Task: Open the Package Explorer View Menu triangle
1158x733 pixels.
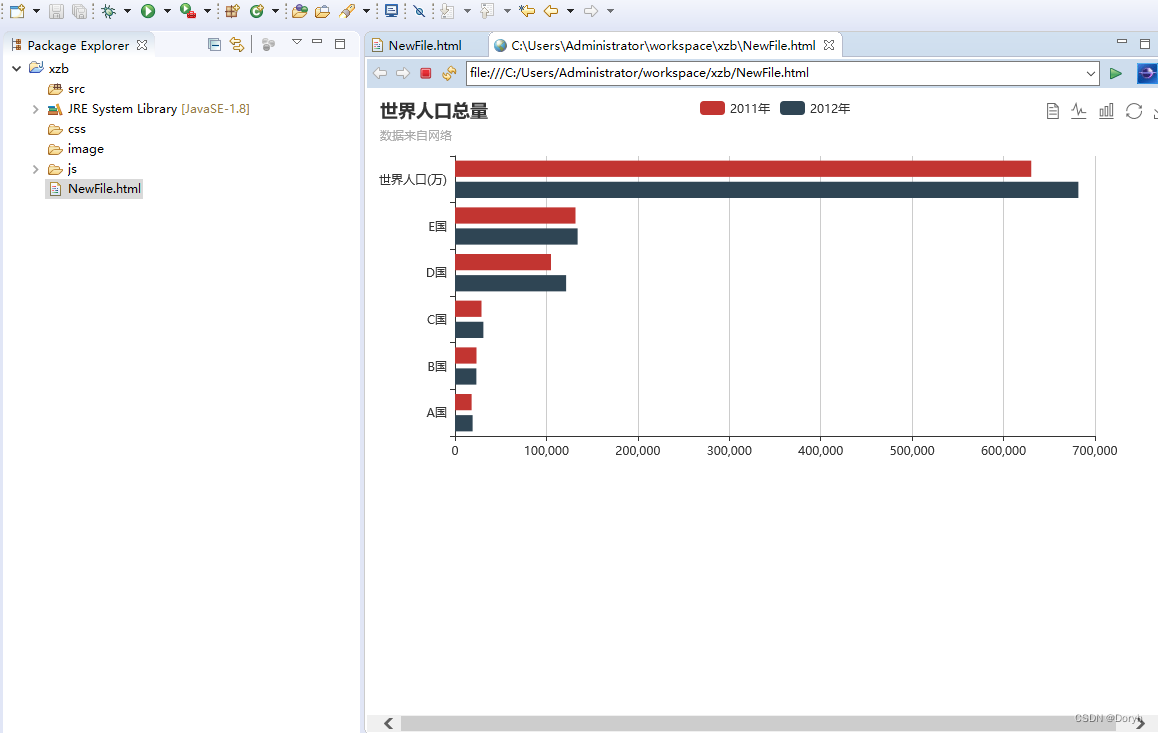Action: [x=296, y=42]
